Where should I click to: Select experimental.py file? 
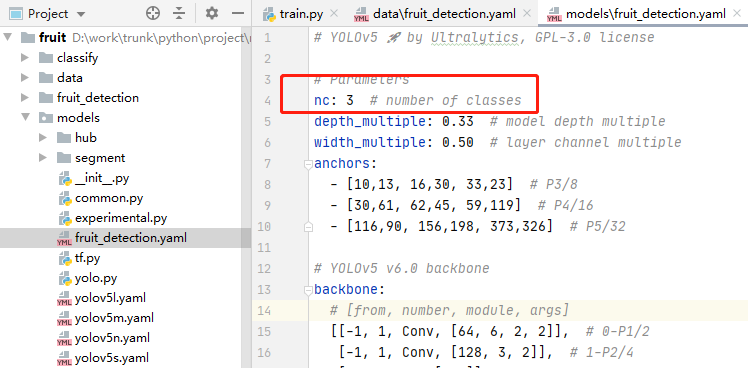pos(121,218)
